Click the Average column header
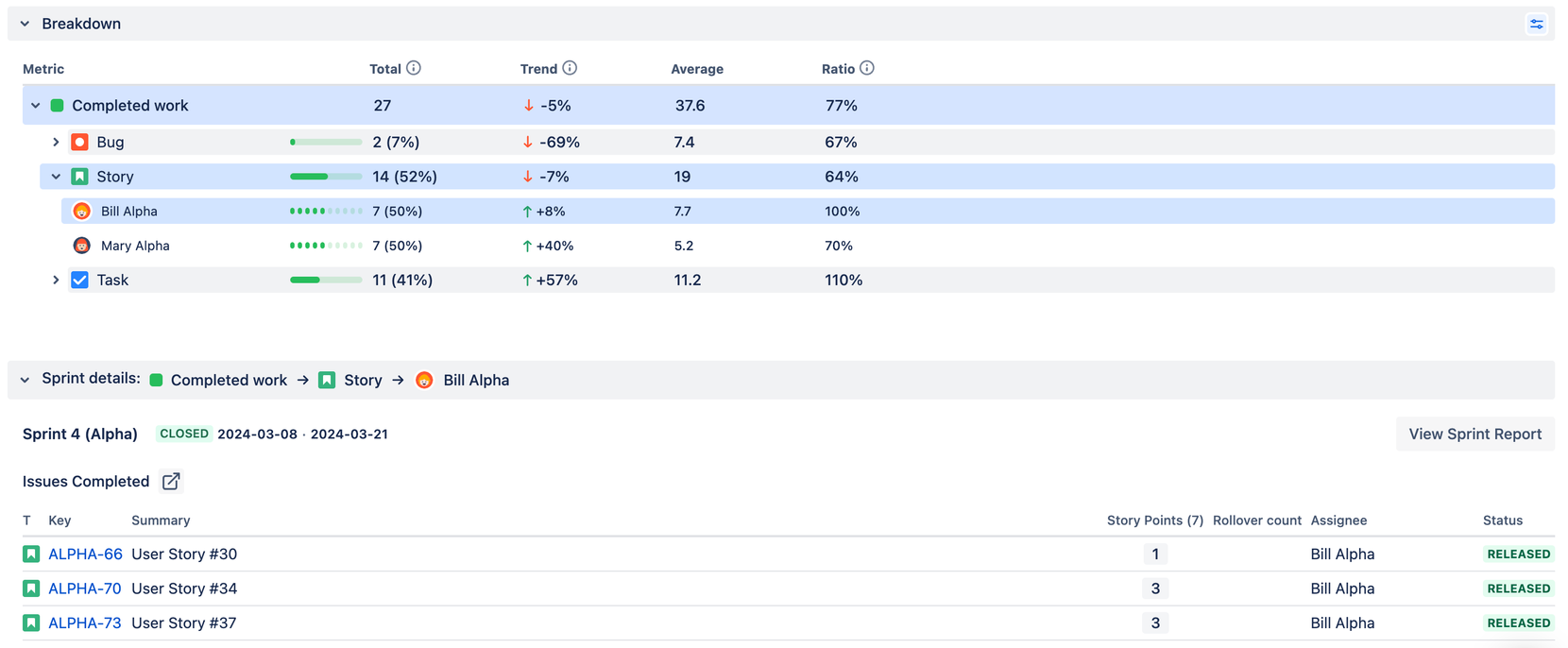The image size is (1568, 648). pyautogui.click(x=697, y=69)
